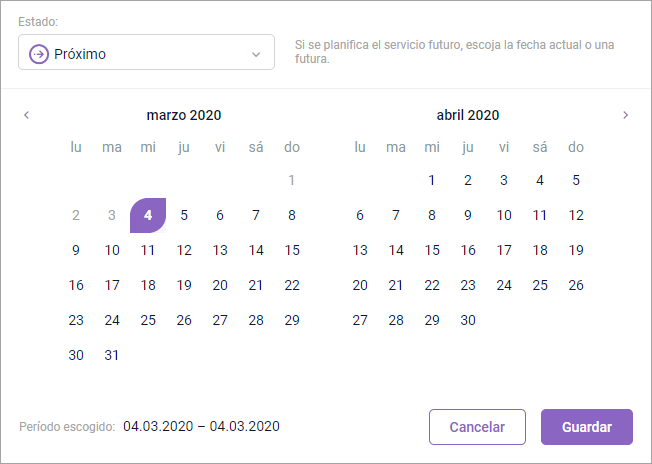652x464 pixels.
Task: Click April 24 date cell
Action: coord(504,285)
